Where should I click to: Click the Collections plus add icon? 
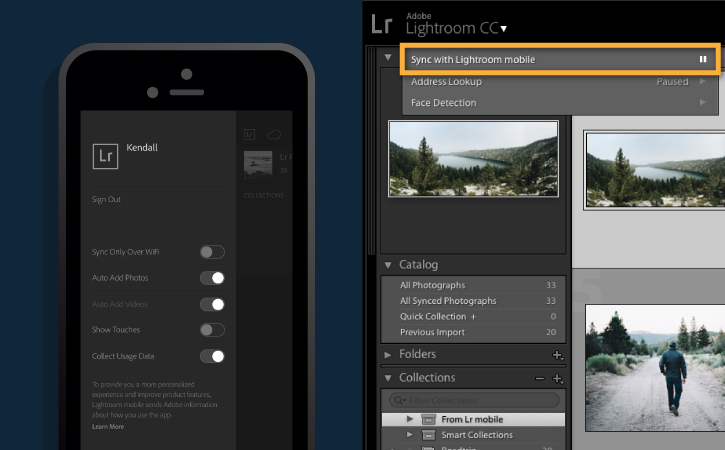pyautogui.click(x=558, y=379)
